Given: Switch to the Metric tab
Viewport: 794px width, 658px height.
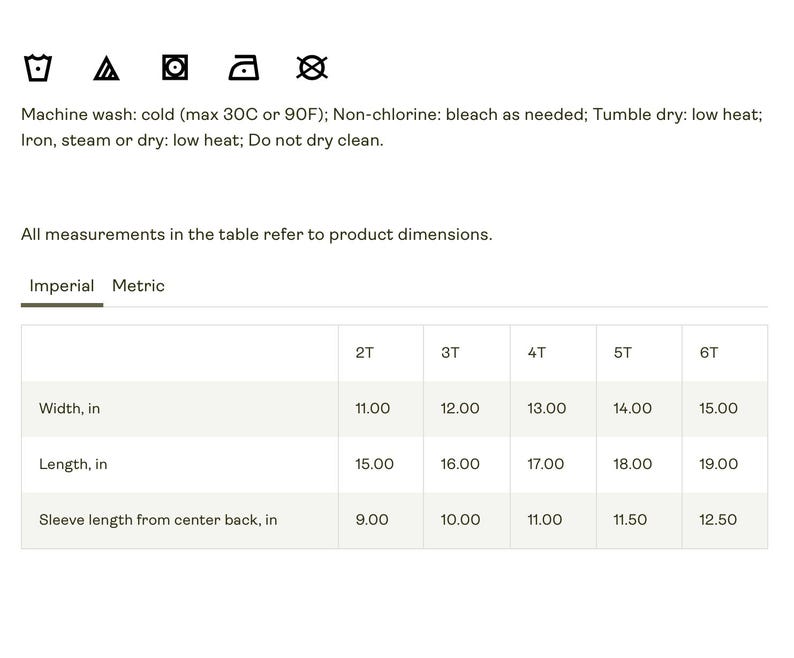Looking at the screenshot, I should point(138,286).
